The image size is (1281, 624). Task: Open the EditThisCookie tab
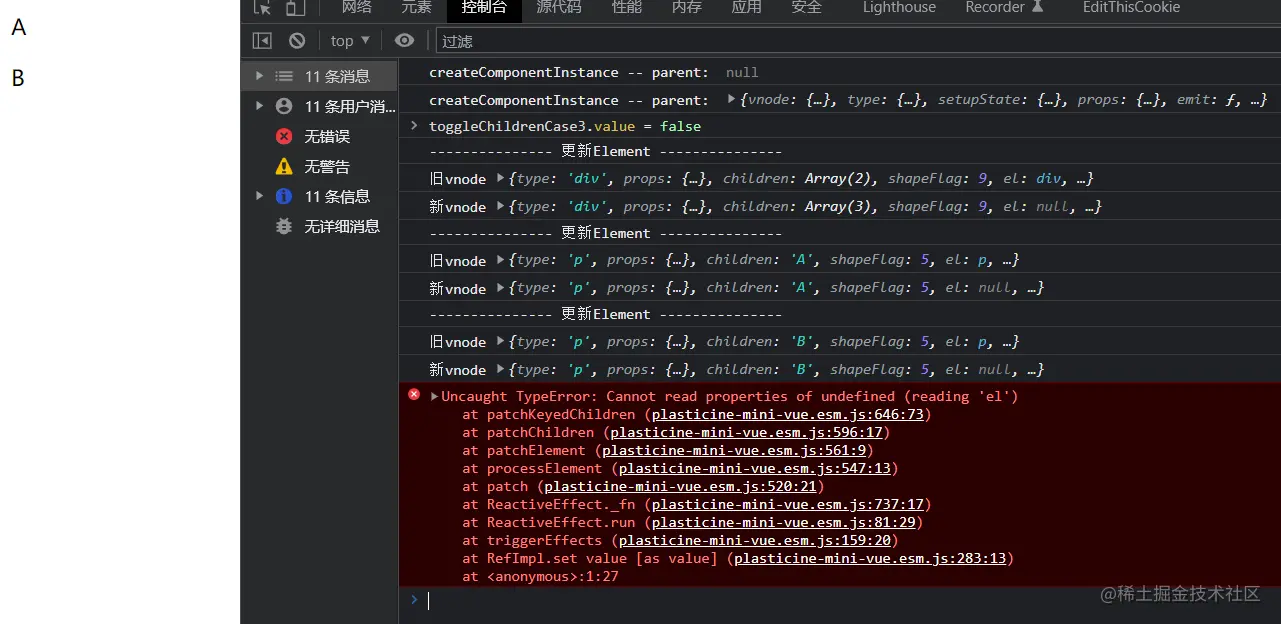tap(1132, 7)
